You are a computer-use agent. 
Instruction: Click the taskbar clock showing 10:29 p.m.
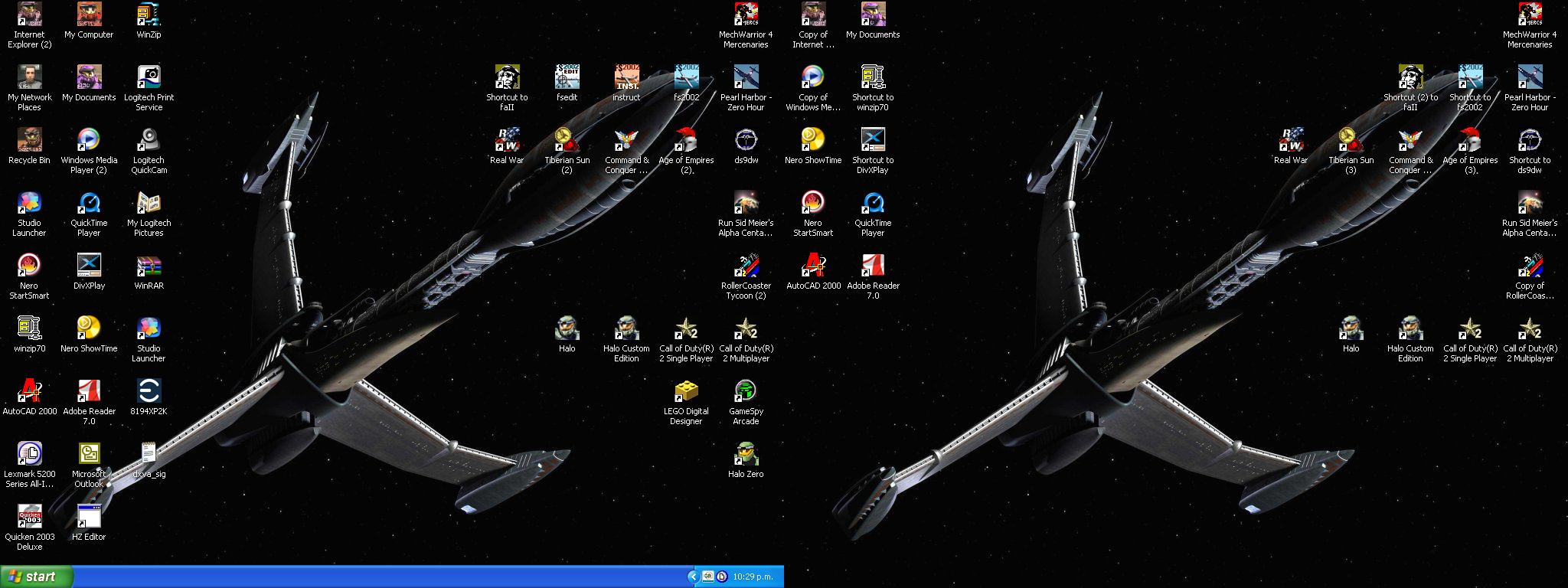(x=753, y=577)
